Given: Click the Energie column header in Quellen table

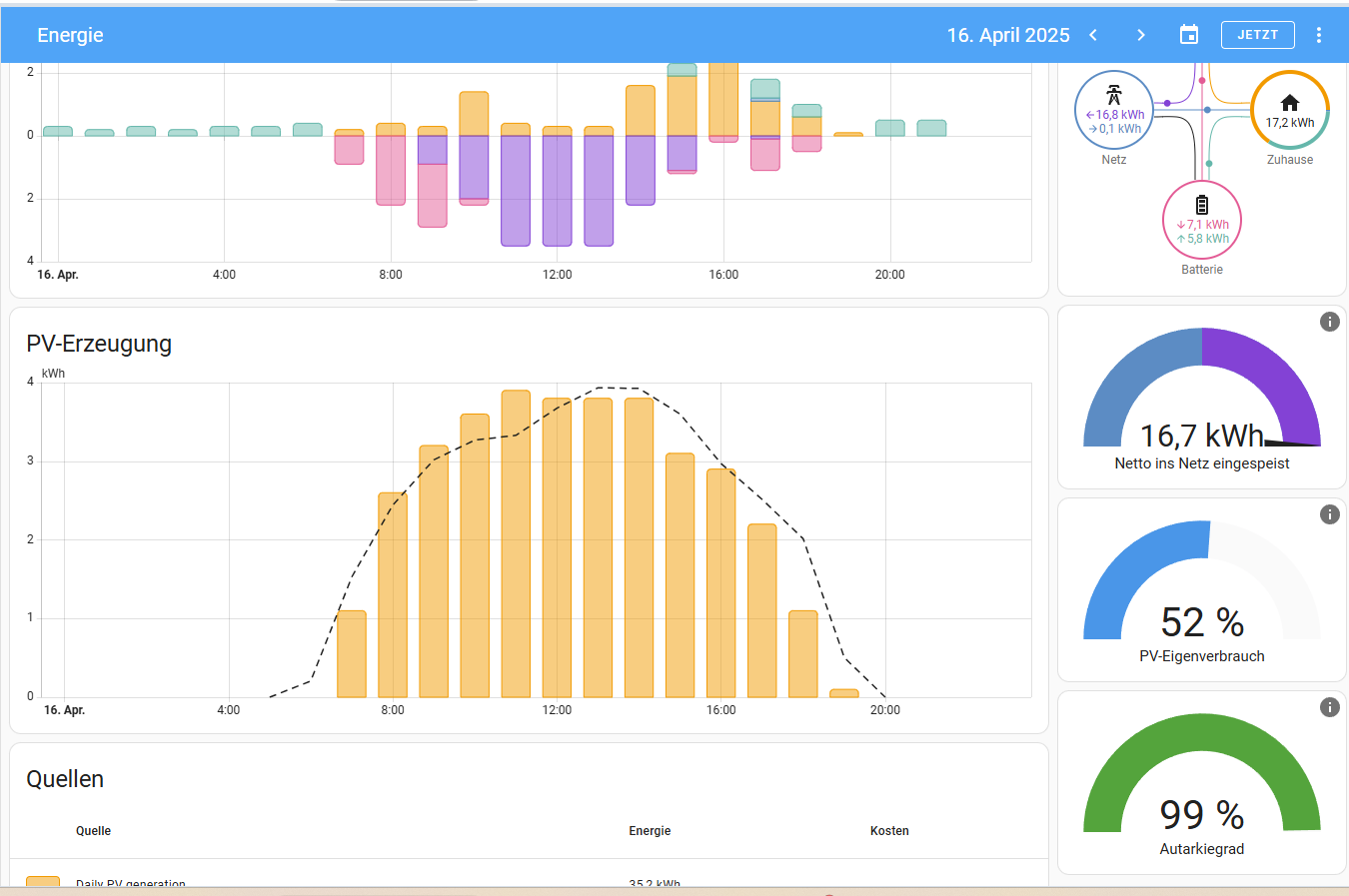Looking at the screenshot, I should pyautogui.click(x=650, y=831).
